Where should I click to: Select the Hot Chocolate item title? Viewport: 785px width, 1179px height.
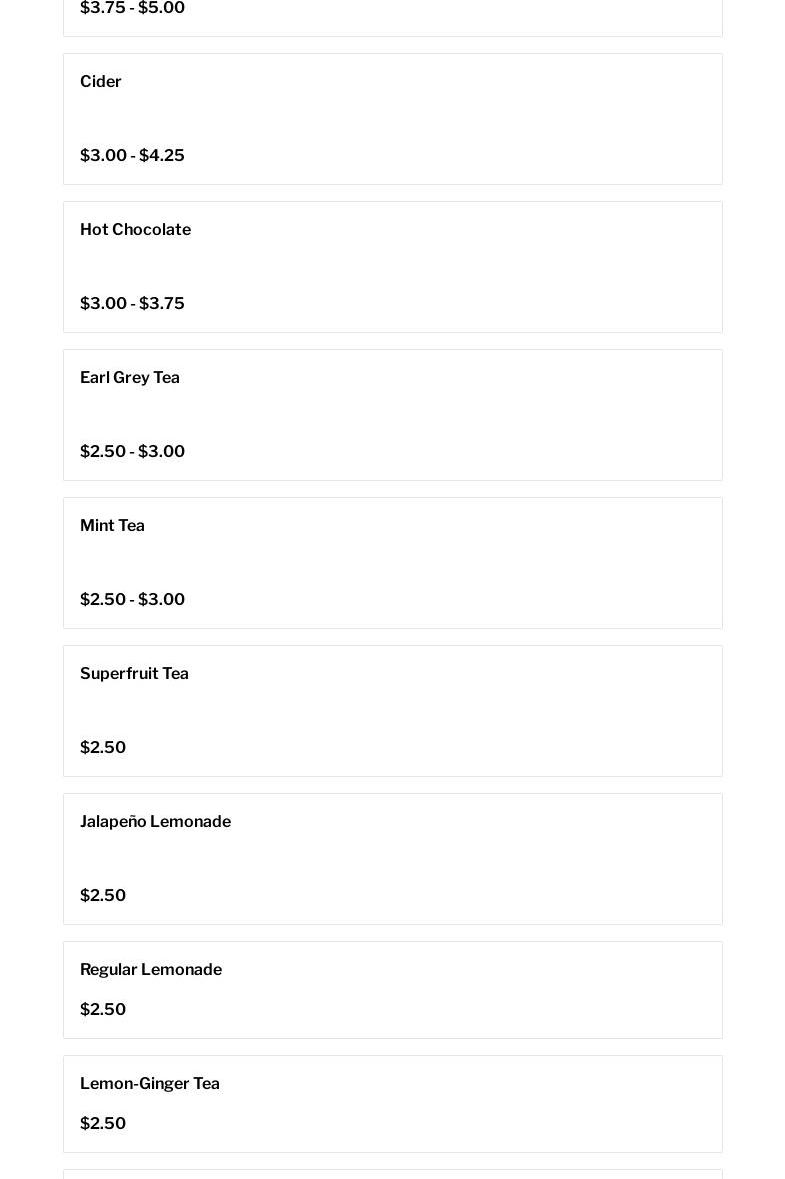point(135,230)
